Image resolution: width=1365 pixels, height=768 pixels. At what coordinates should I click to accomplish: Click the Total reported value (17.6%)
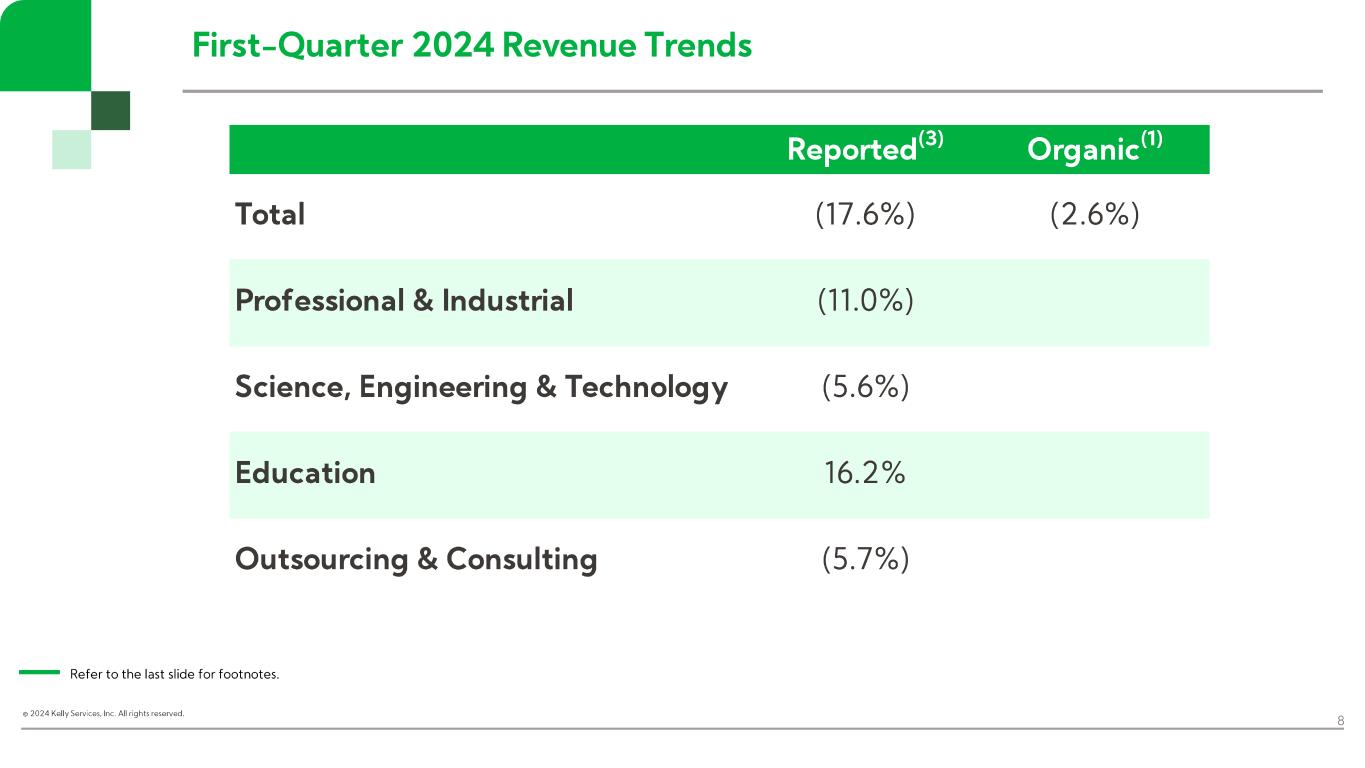[x=865, y=215]
